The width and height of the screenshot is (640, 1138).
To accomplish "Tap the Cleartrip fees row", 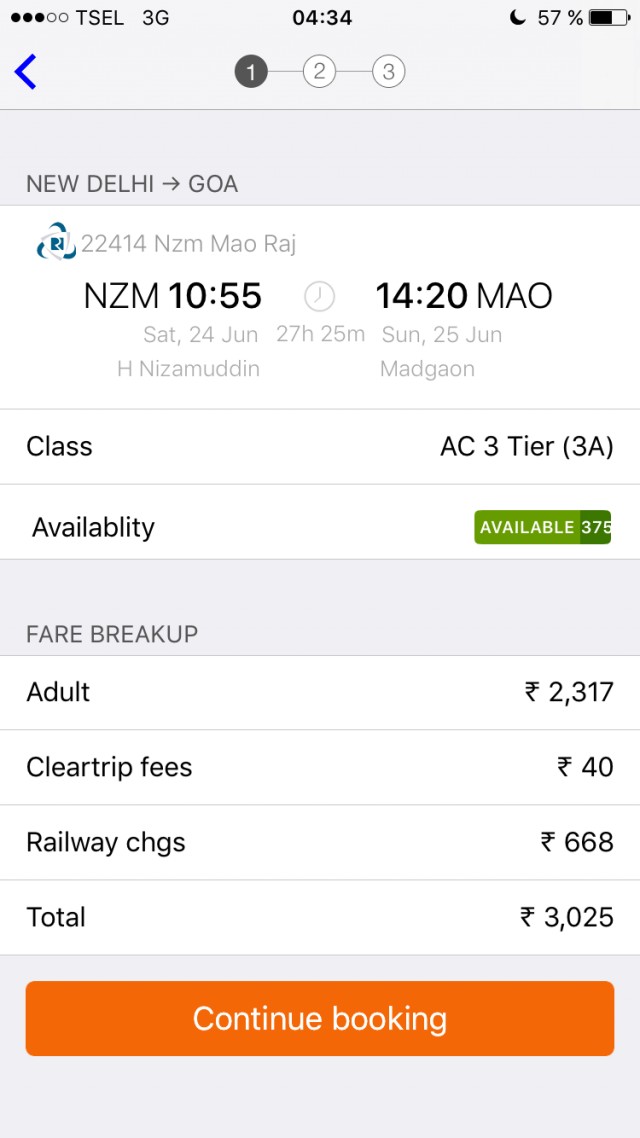I will pyautogui.click(x=320, y=767).
